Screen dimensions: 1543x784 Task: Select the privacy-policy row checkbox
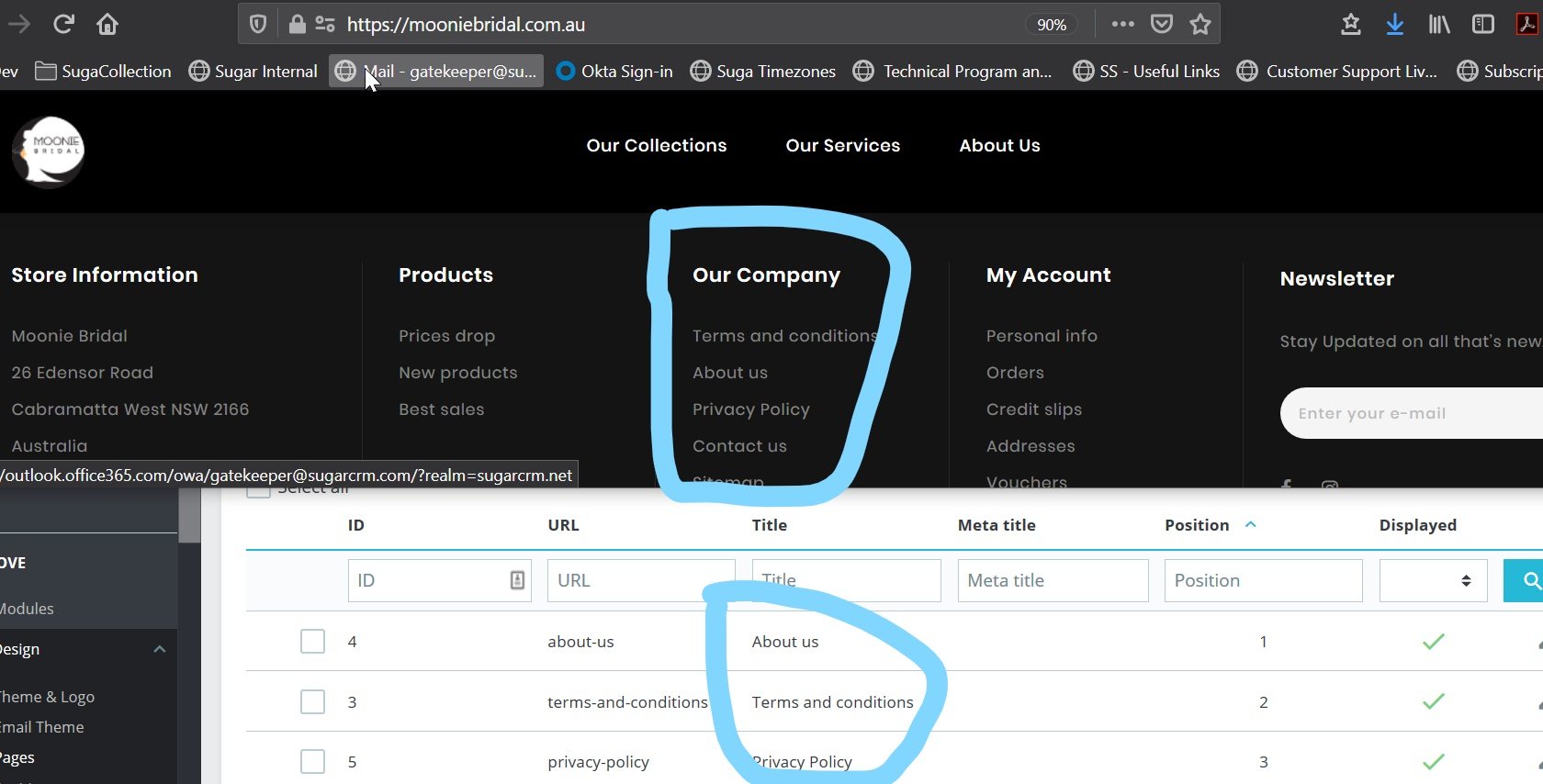[312, 761]
